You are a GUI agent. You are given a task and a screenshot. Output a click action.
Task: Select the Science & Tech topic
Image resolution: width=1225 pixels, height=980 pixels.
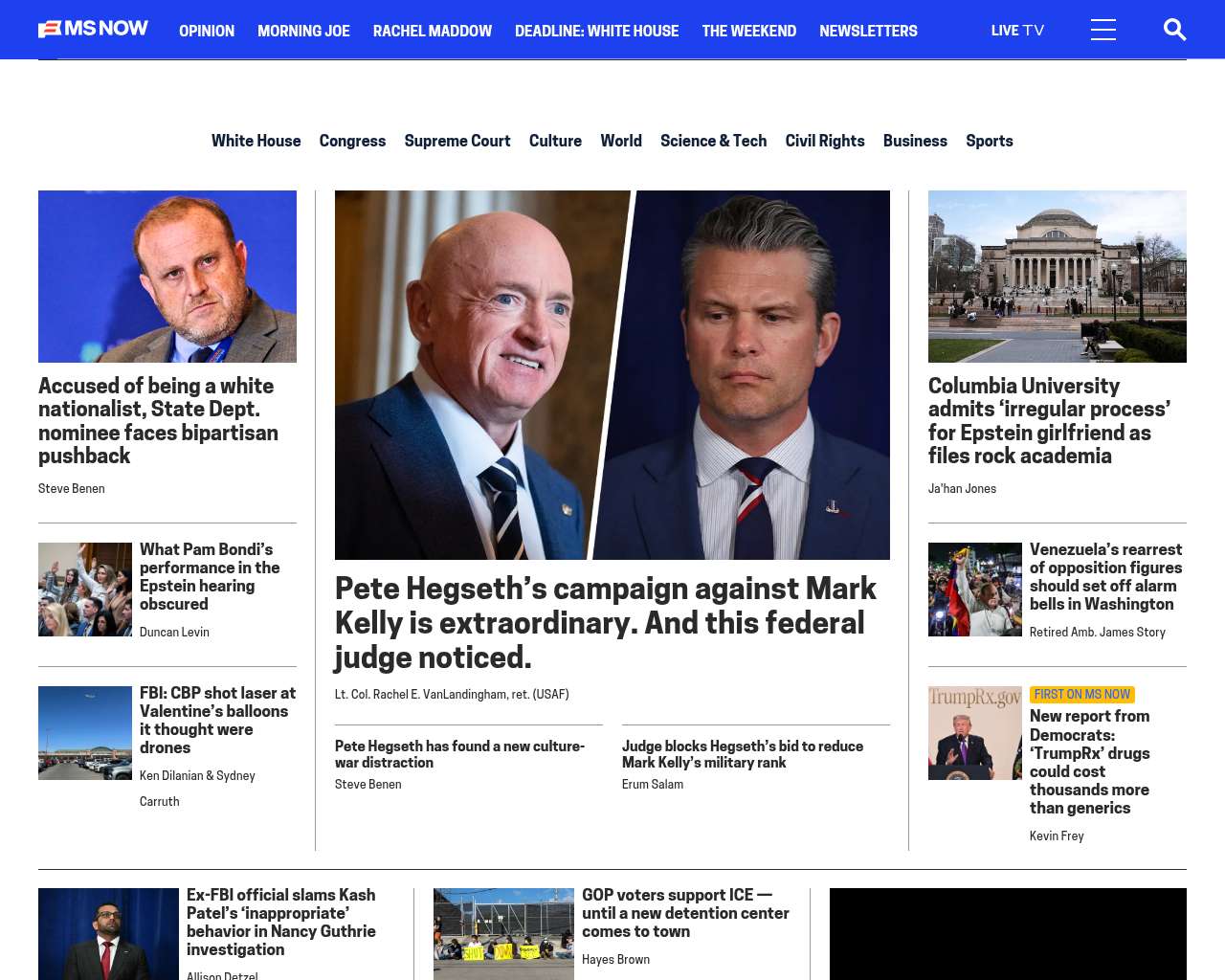[x=713, y=141]
